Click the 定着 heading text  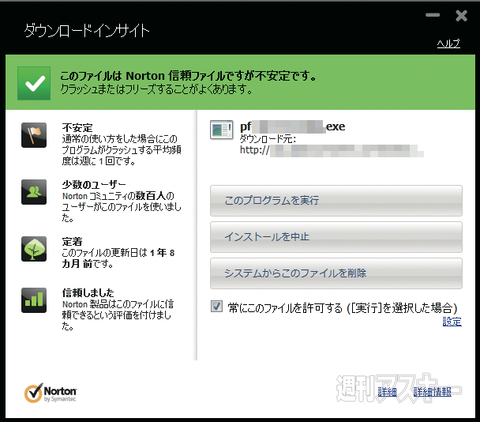point(72,242)
